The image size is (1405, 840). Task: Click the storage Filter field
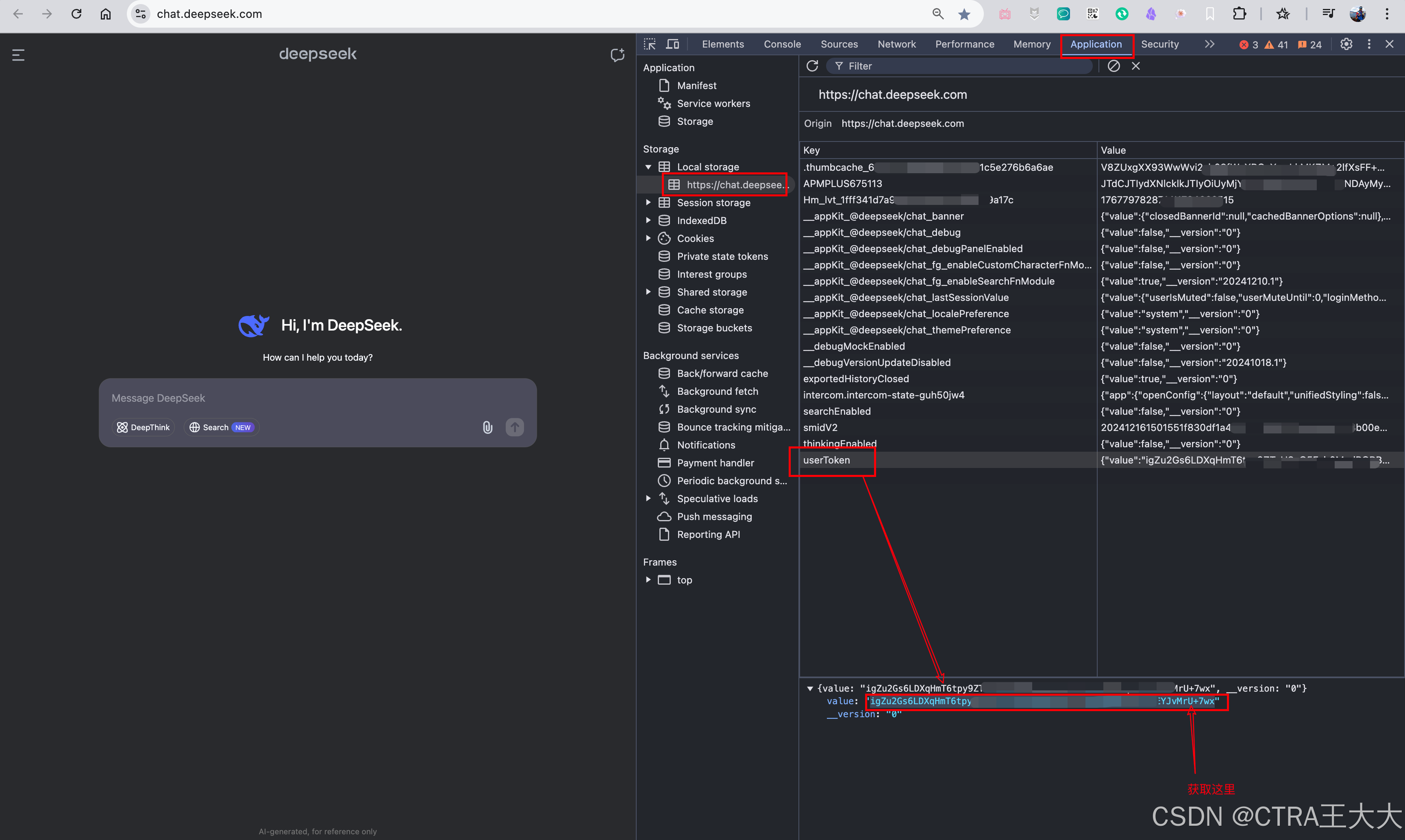(959, 66)
